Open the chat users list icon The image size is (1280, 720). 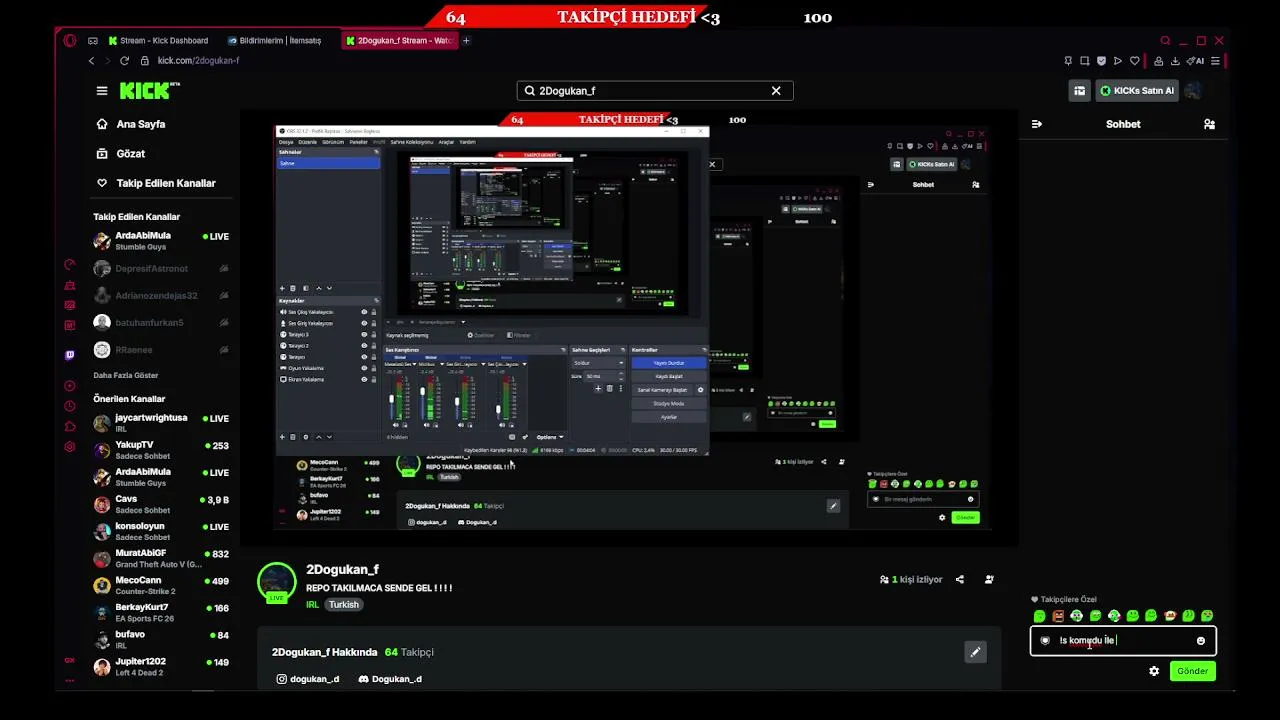point(1209,124)
